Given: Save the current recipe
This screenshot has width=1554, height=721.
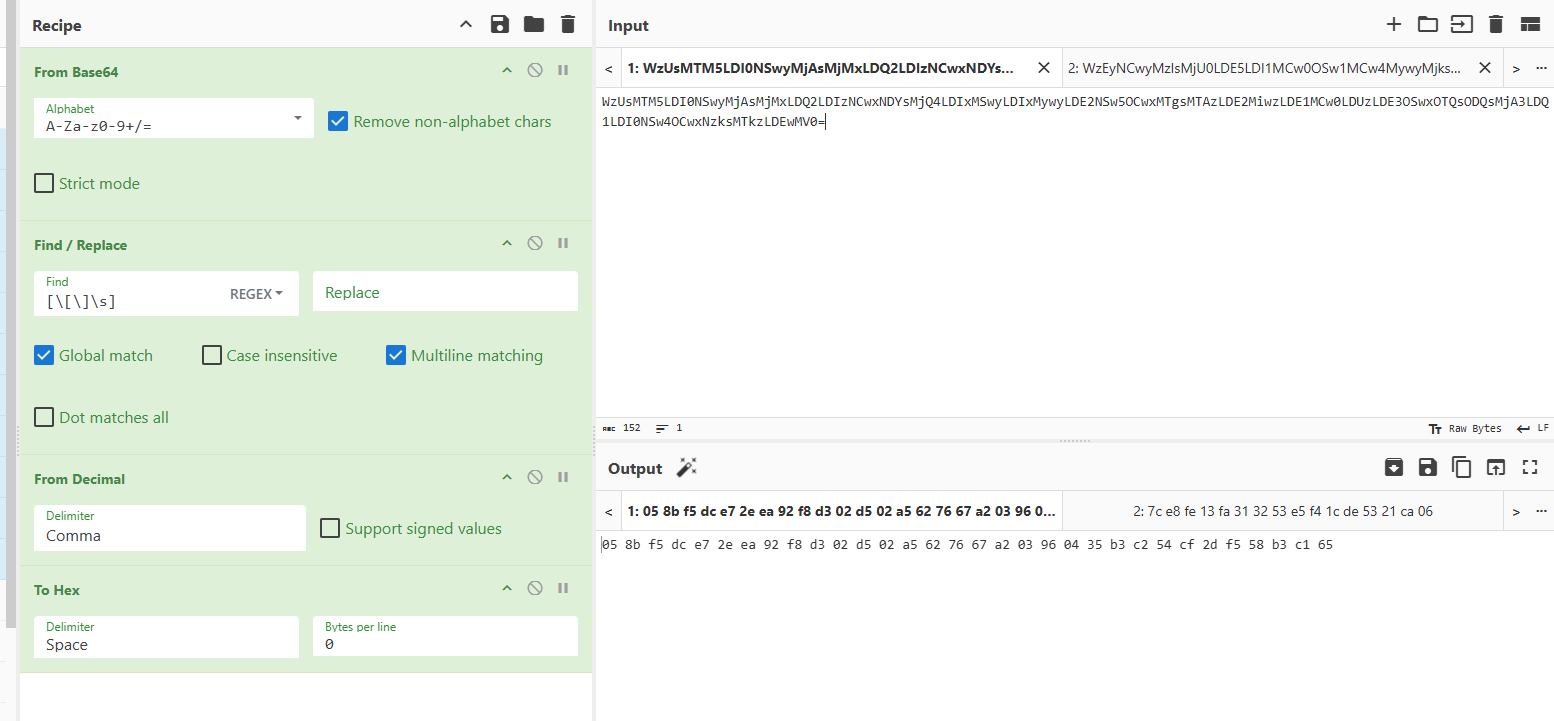Looking at the screenshot, I should coord(500,25).
